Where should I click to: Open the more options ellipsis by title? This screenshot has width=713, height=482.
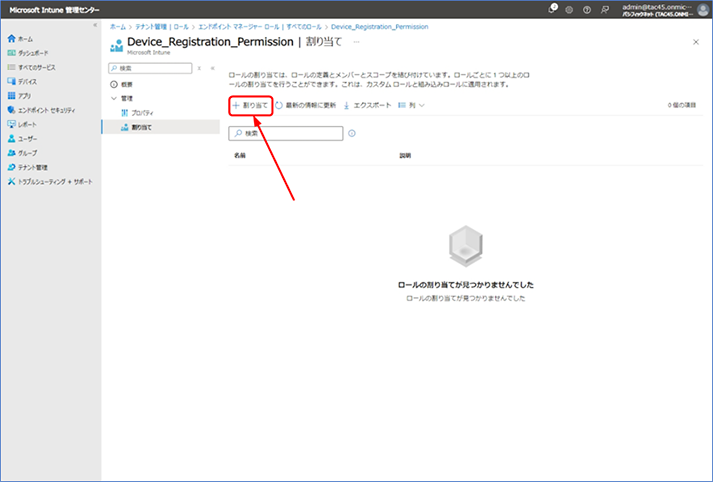[356, 42]
